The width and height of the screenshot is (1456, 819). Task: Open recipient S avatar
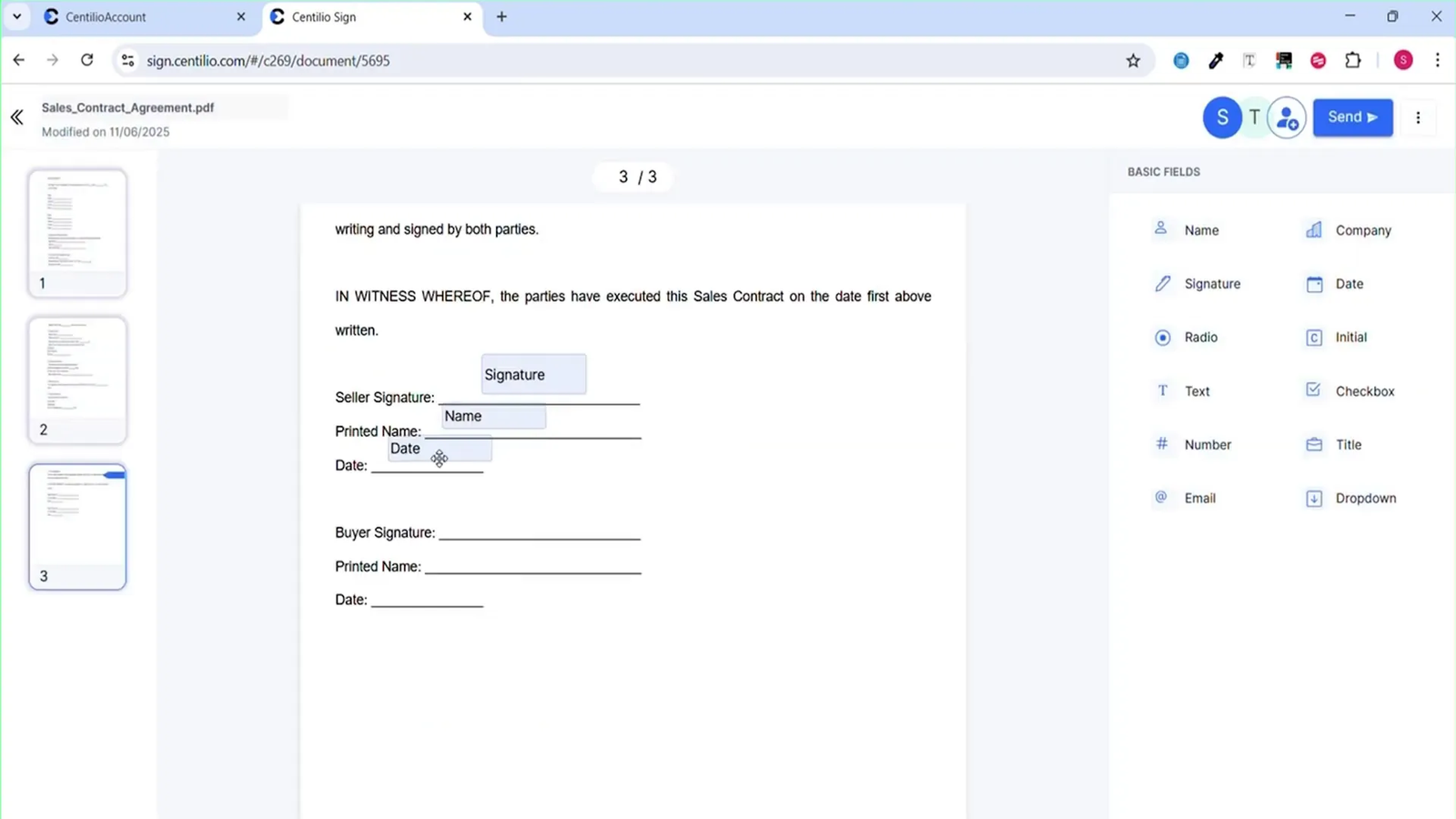(1222, 117)
